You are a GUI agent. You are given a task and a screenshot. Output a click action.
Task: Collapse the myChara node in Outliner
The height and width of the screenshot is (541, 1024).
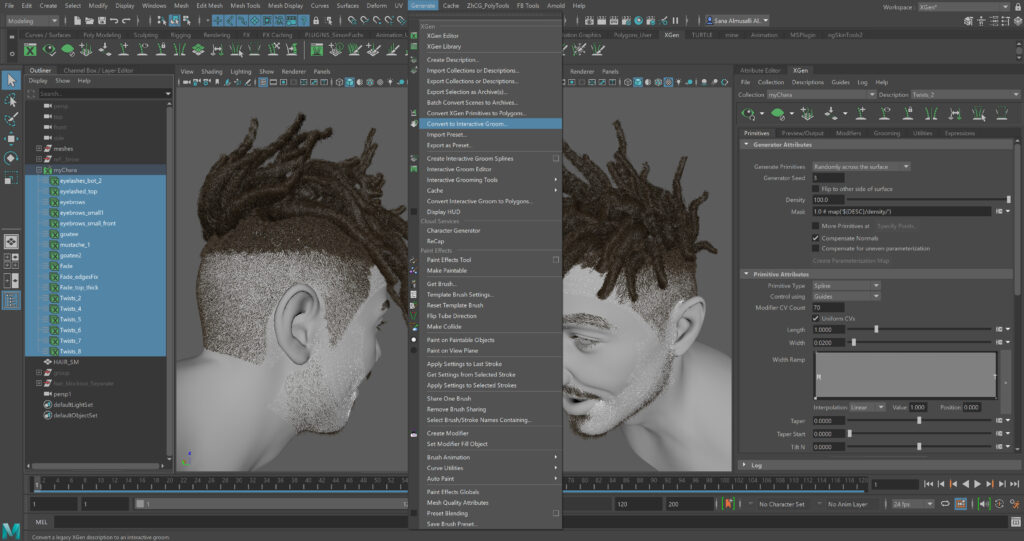[39, 170]
